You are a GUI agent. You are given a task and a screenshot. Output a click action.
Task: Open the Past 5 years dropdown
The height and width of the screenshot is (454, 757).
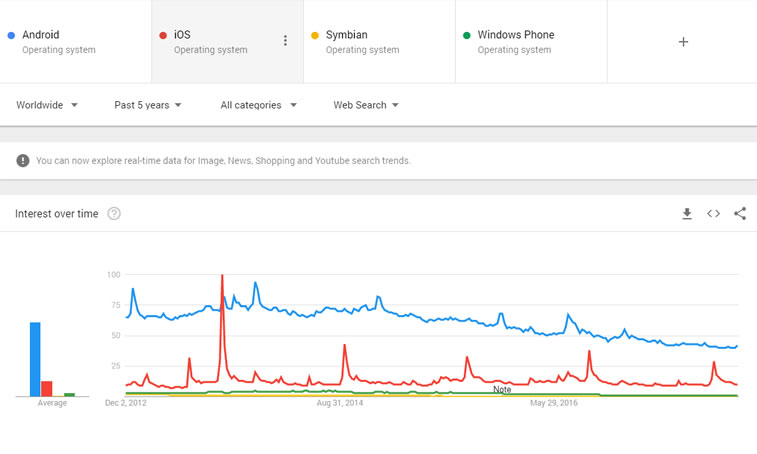tap(148, 105)
